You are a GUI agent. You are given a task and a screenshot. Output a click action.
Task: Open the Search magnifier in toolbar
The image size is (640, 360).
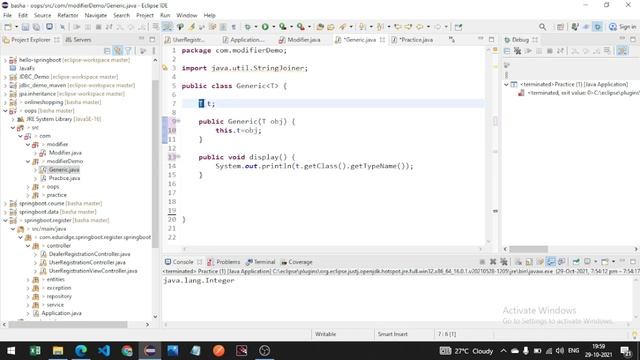542,27
